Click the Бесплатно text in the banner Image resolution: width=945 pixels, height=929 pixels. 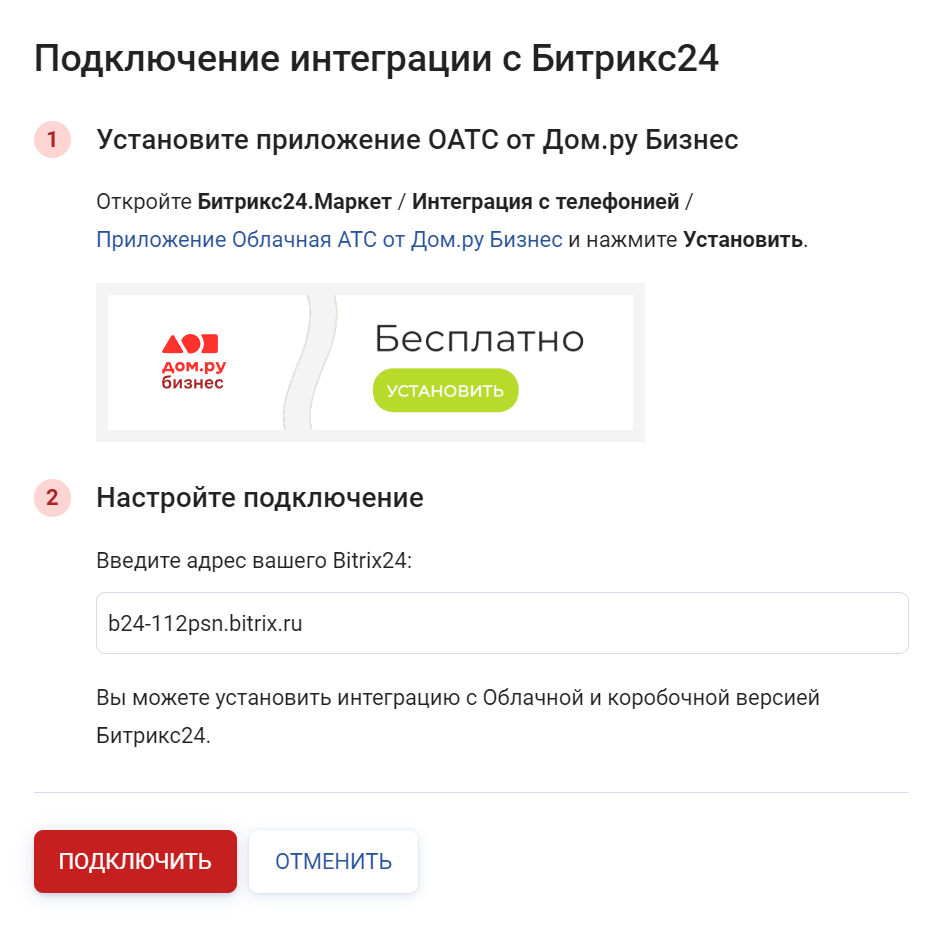(x=480, y=338)
